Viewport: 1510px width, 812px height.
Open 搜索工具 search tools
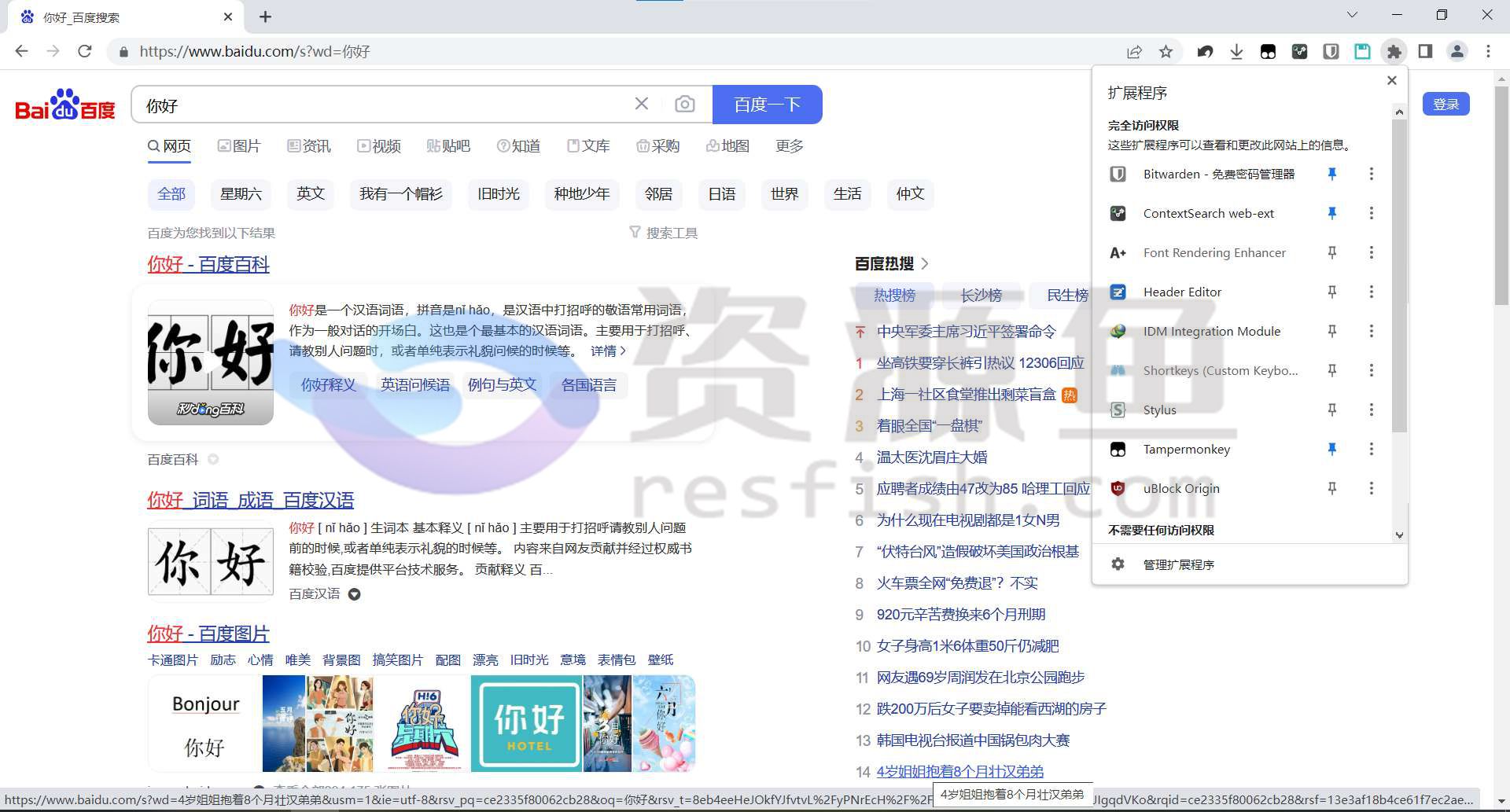point(664,233)
